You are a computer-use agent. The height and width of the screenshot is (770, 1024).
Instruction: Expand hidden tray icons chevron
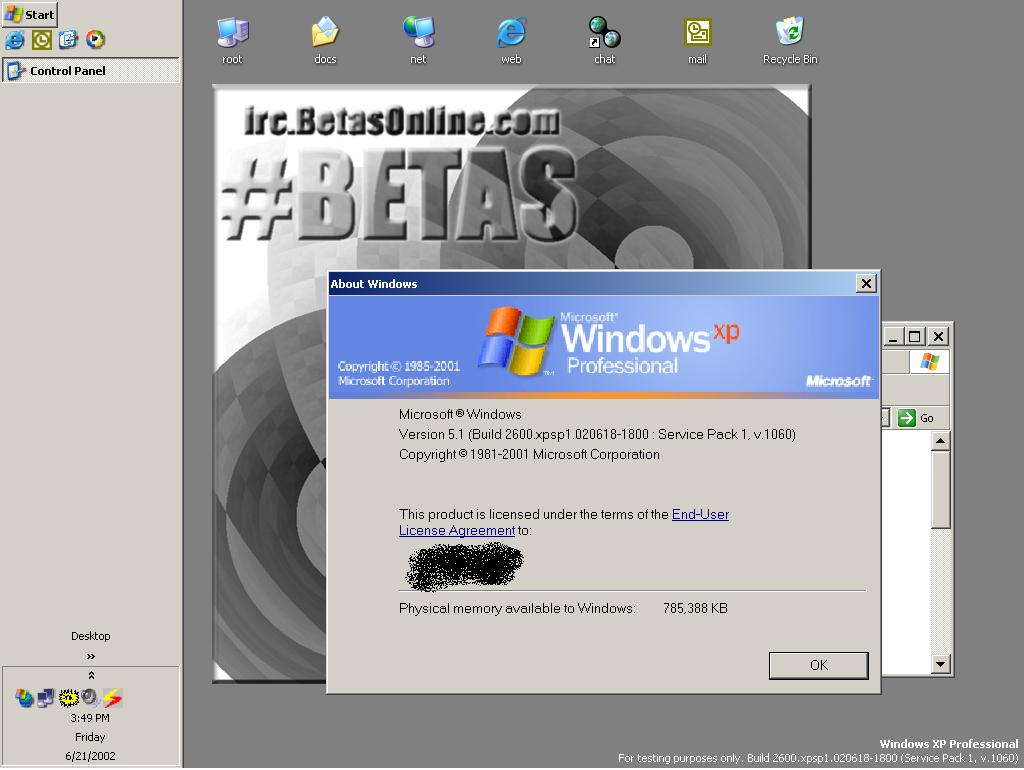pos(91,675)
